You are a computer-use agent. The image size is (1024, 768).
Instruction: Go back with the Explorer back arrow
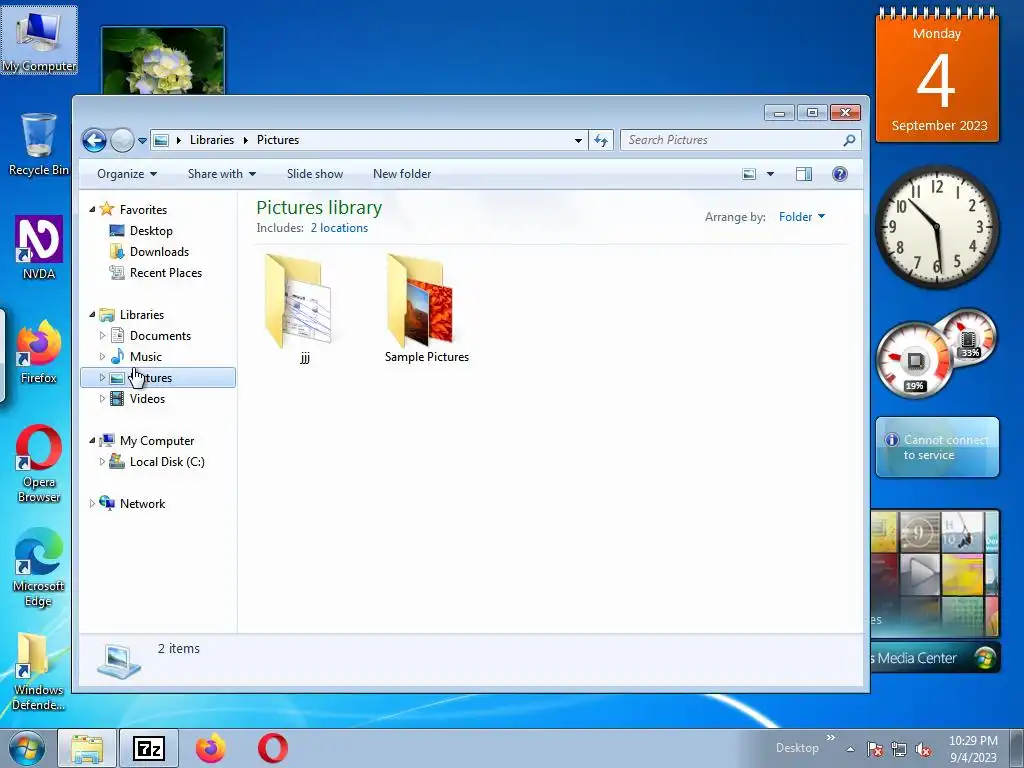(x=94, y=140)
